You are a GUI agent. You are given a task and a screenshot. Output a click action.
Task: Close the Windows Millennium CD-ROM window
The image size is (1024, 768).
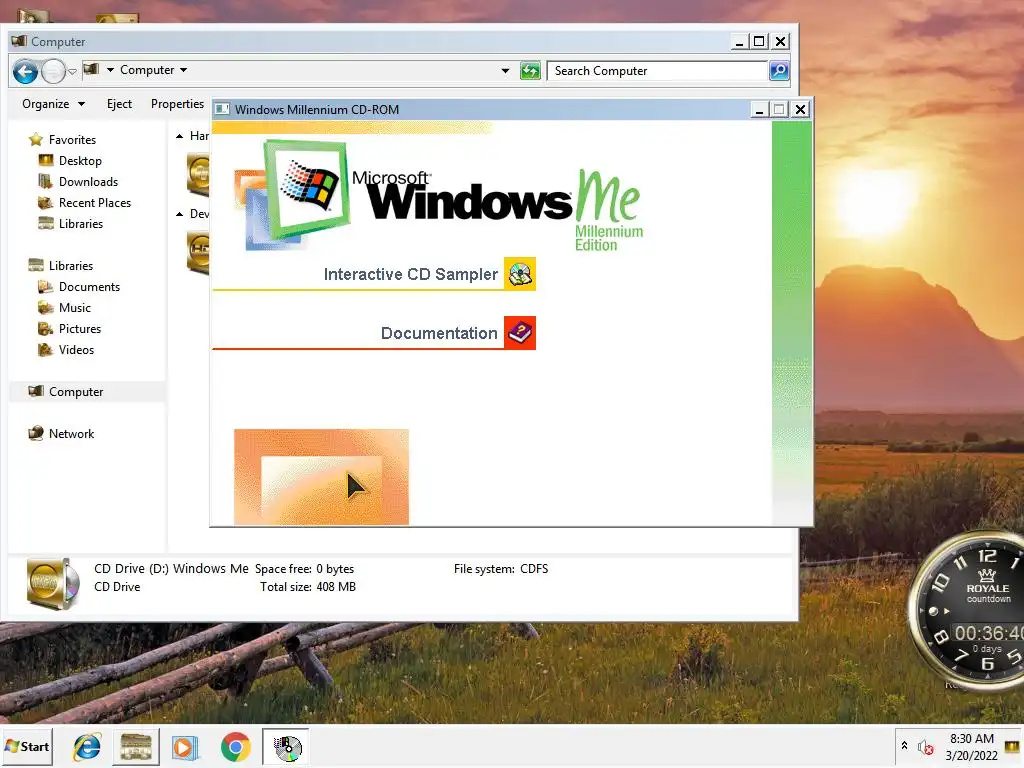(801, 110)
